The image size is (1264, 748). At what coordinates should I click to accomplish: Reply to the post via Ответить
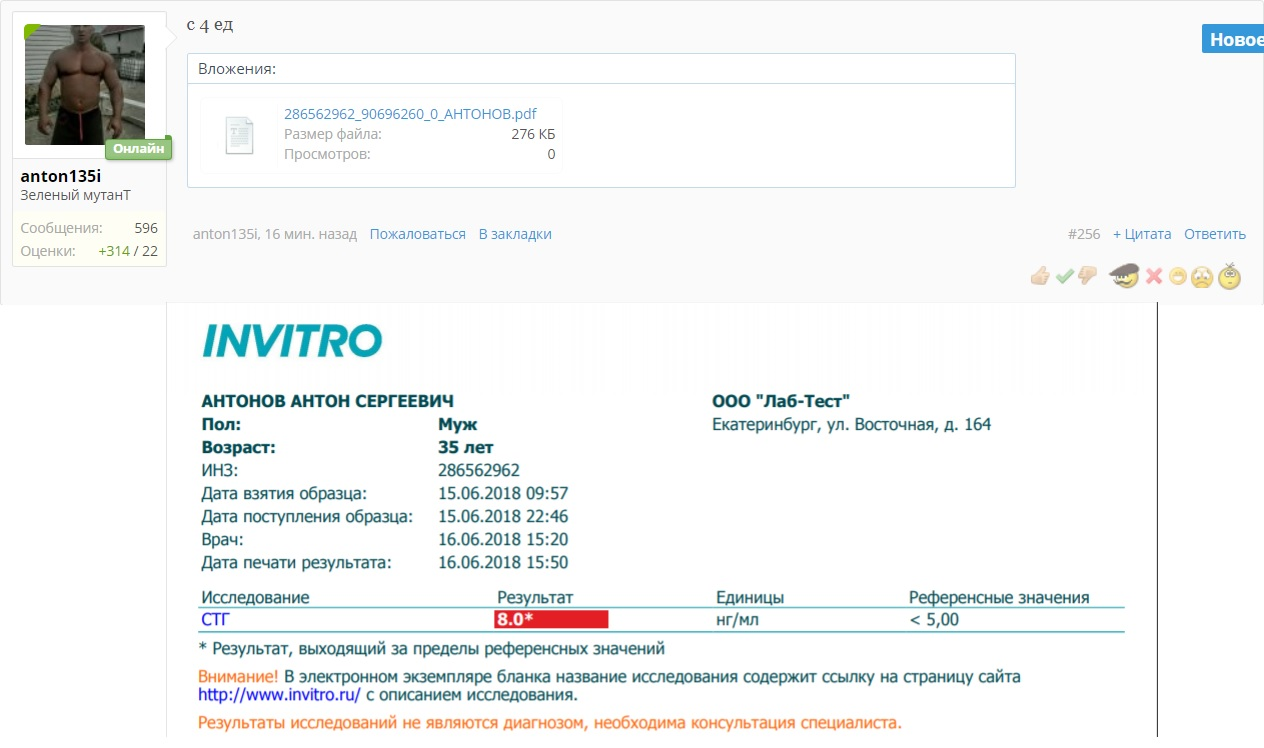1215,234
